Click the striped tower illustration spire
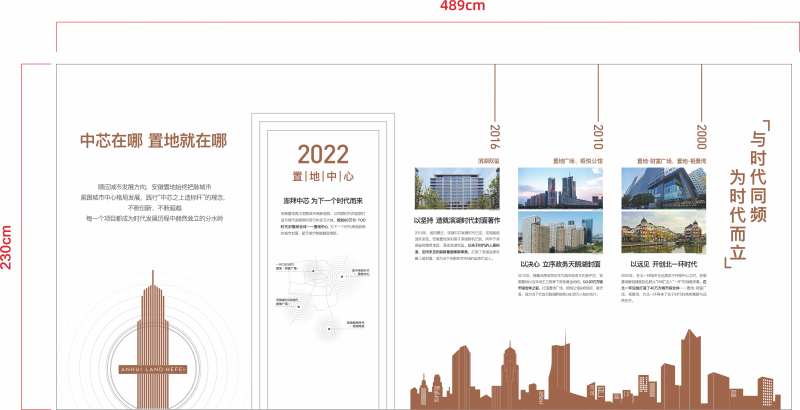The width and height of the screenshot is (800, 410). pyautogui.click(x=153, y=339)
